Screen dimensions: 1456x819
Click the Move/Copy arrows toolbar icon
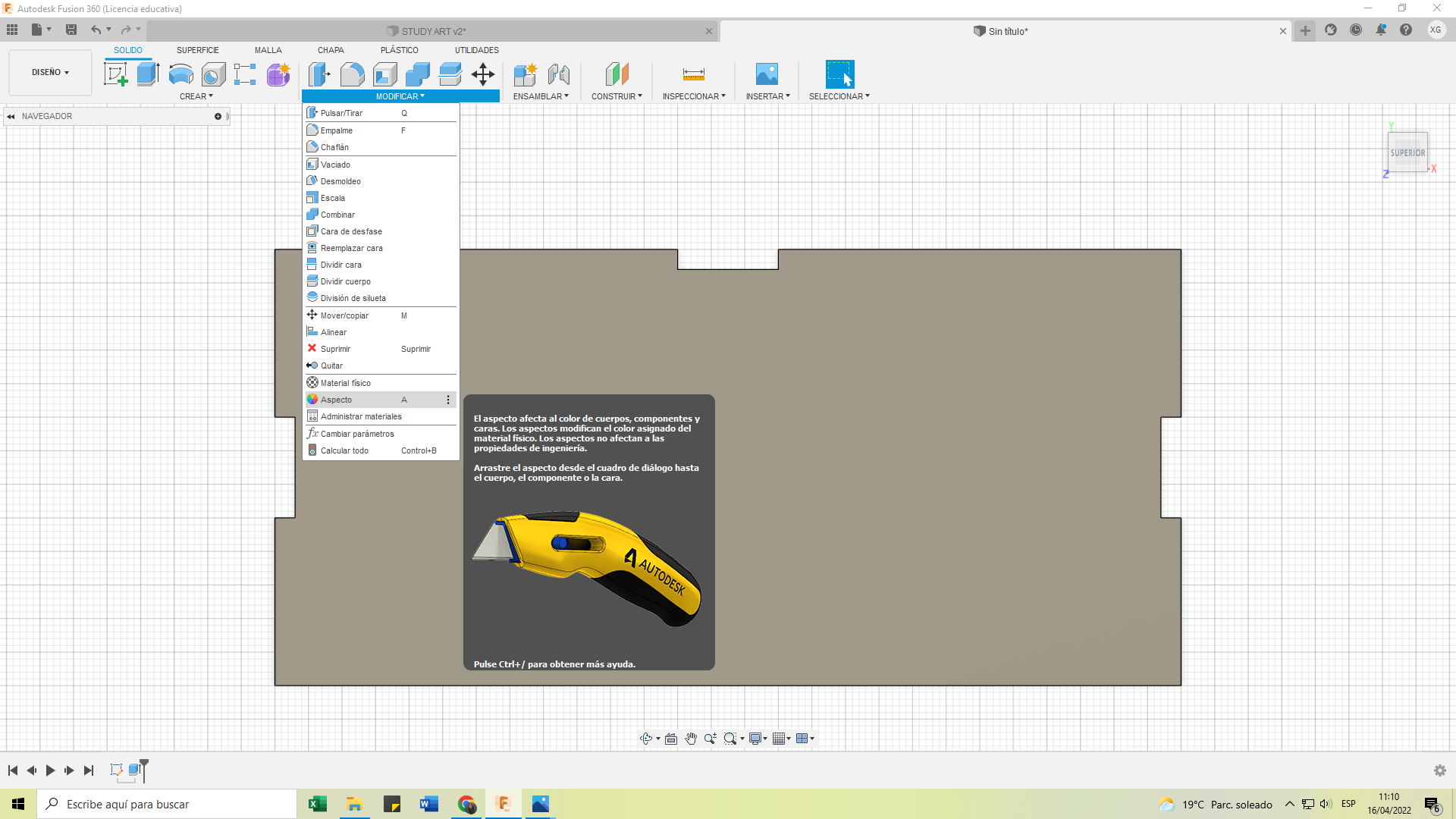(x=483, y=74)
